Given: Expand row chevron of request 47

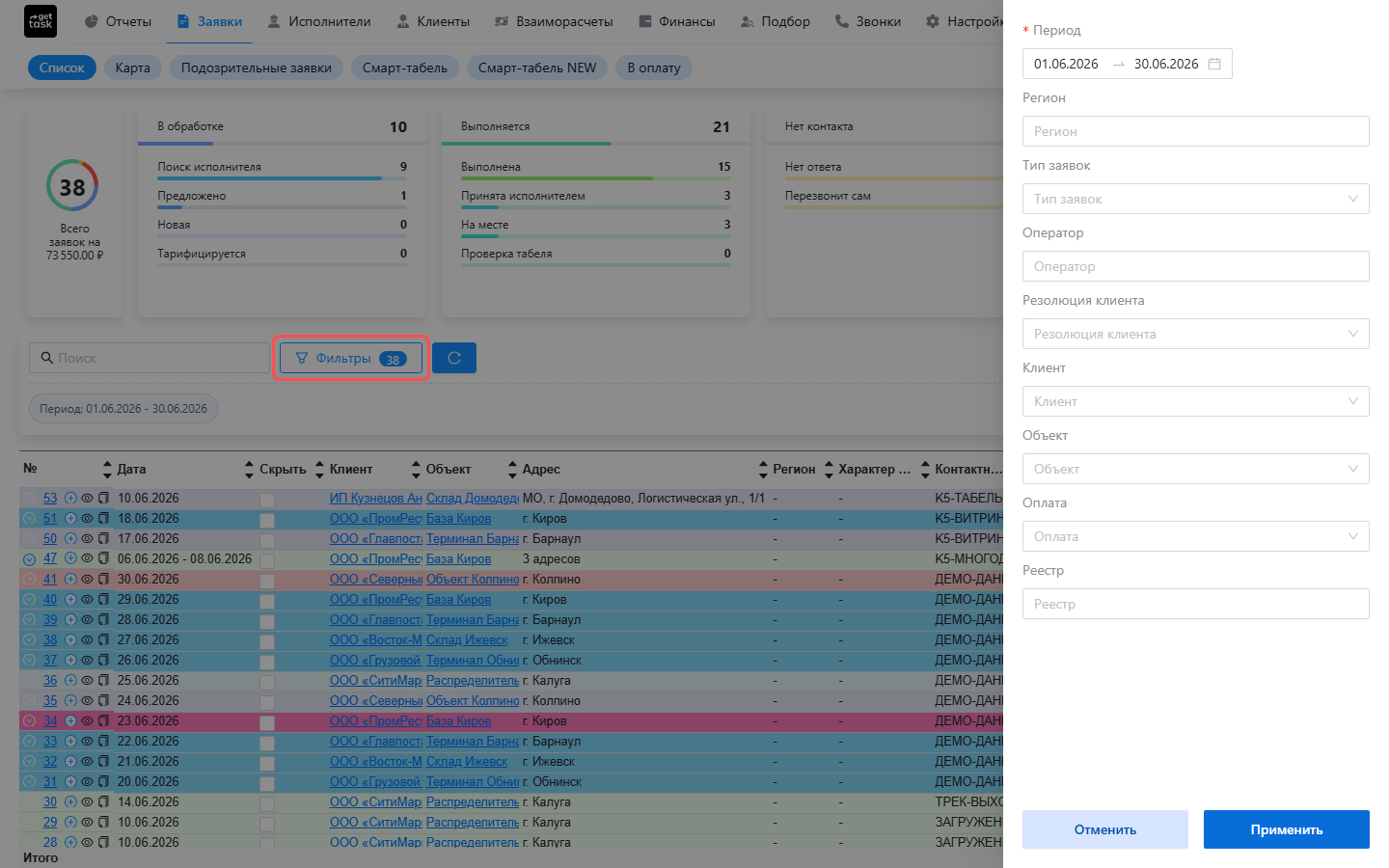Looking at the screenshot, I should pyautogui.click(x=29, y=559).
